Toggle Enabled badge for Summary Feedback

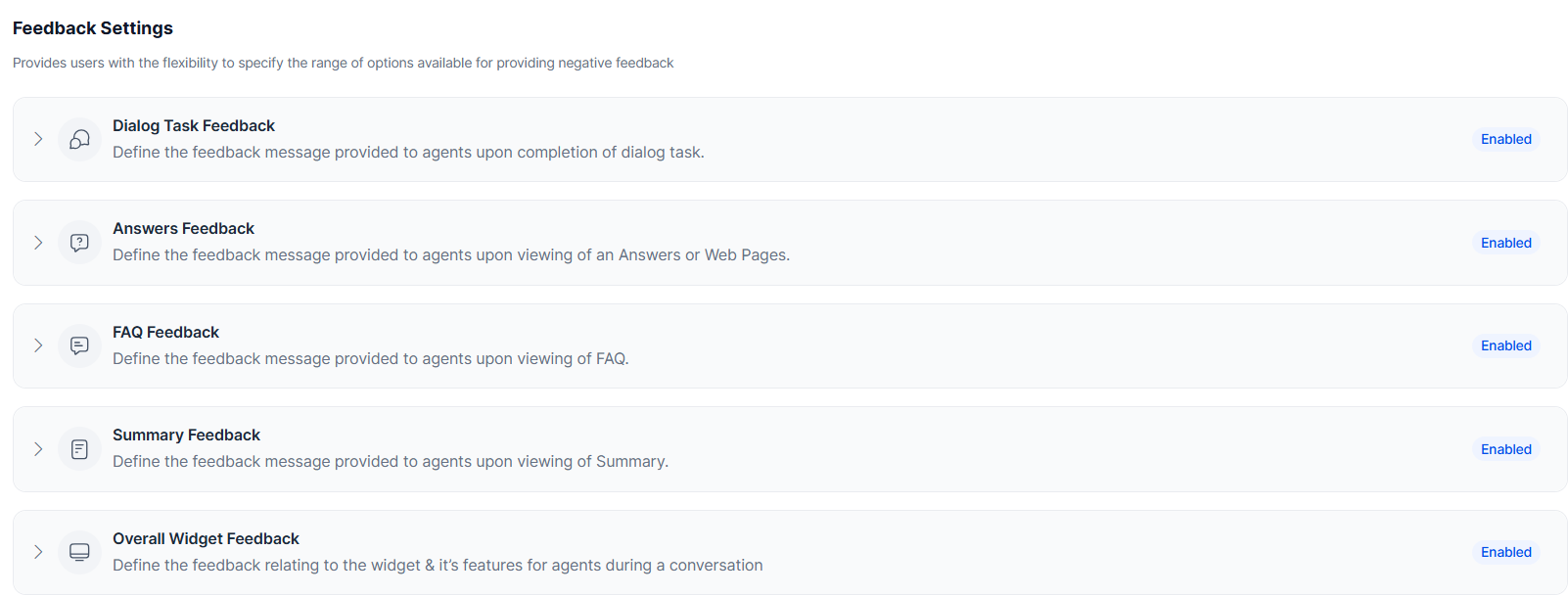(1506, 449)
